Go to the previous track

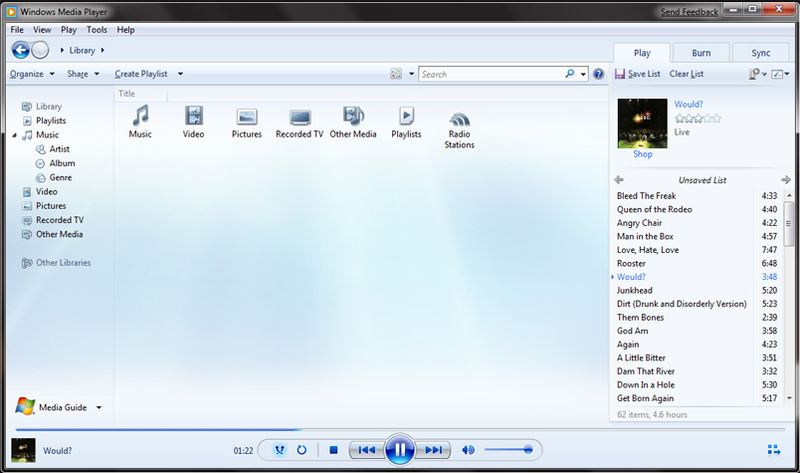366,450
